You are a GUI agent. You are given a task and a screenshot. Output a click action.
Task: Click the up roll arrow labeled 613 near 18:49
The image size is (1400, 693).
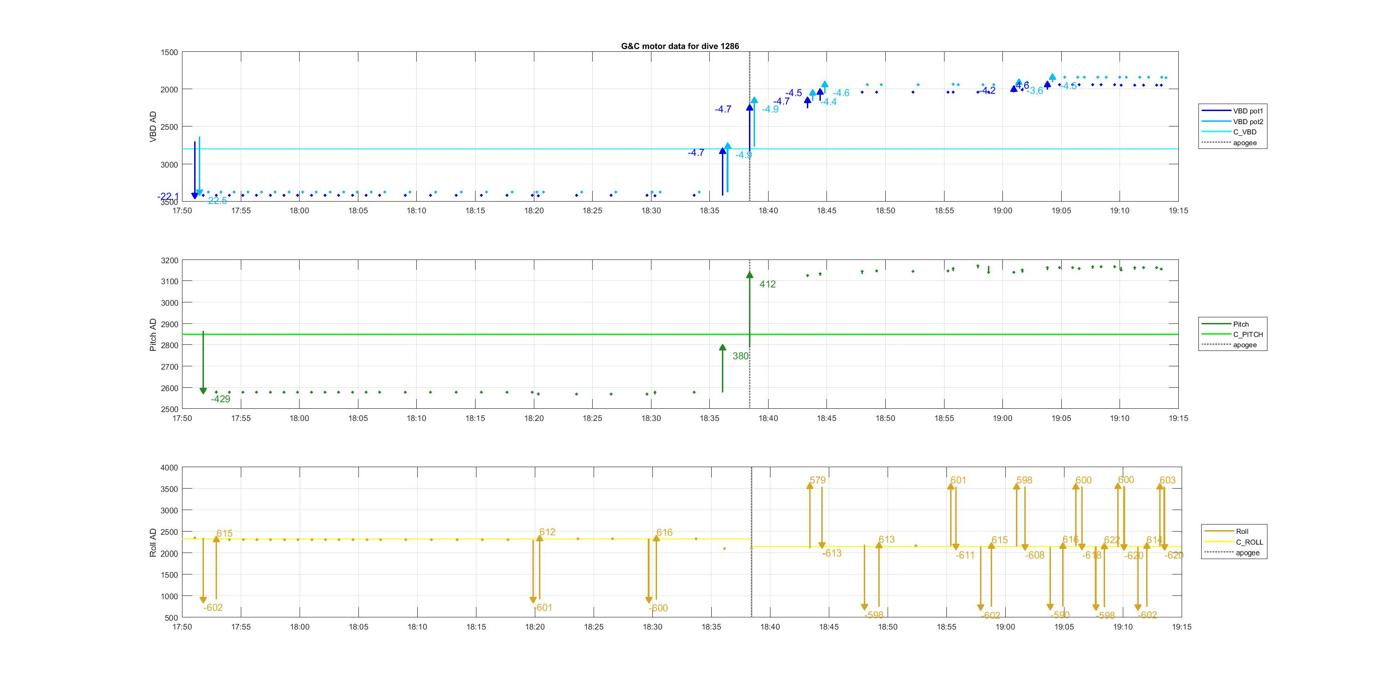[x=879, y=575]
